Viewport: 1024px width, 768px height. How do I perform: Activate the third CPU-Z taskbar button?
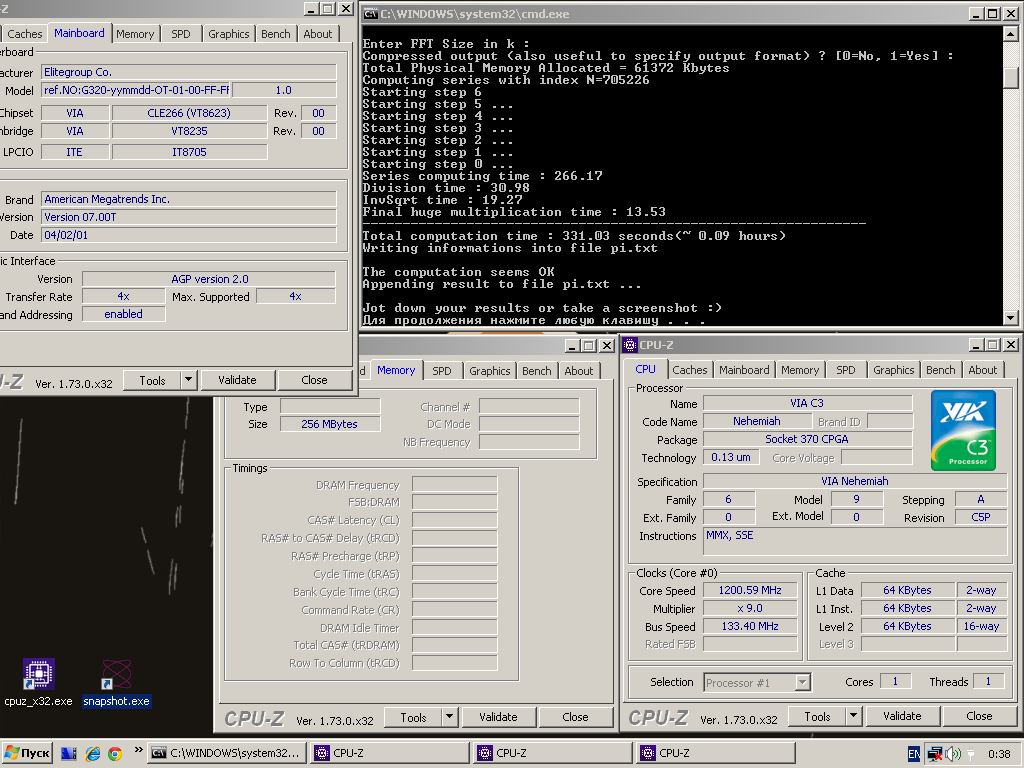[x=716, y=753]
